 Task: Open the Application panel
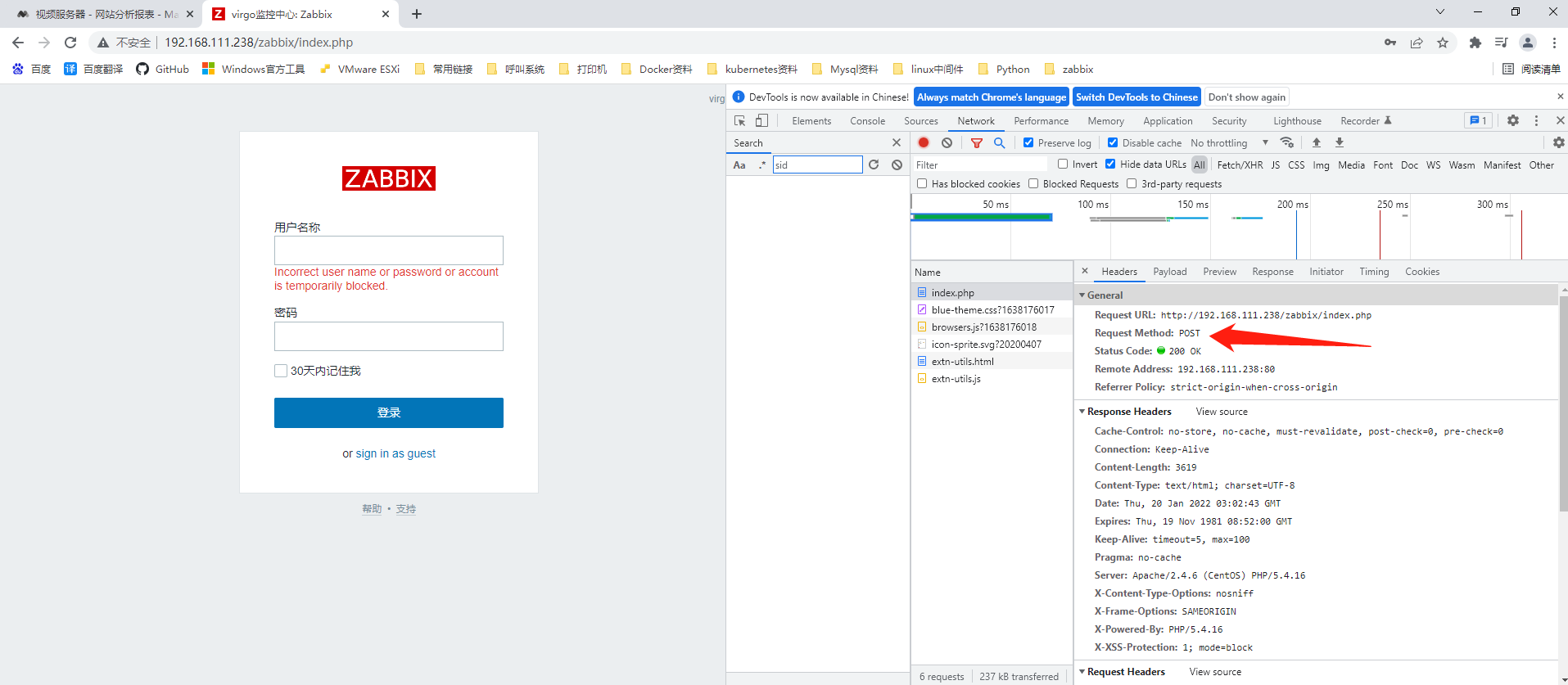[1168, 120]
